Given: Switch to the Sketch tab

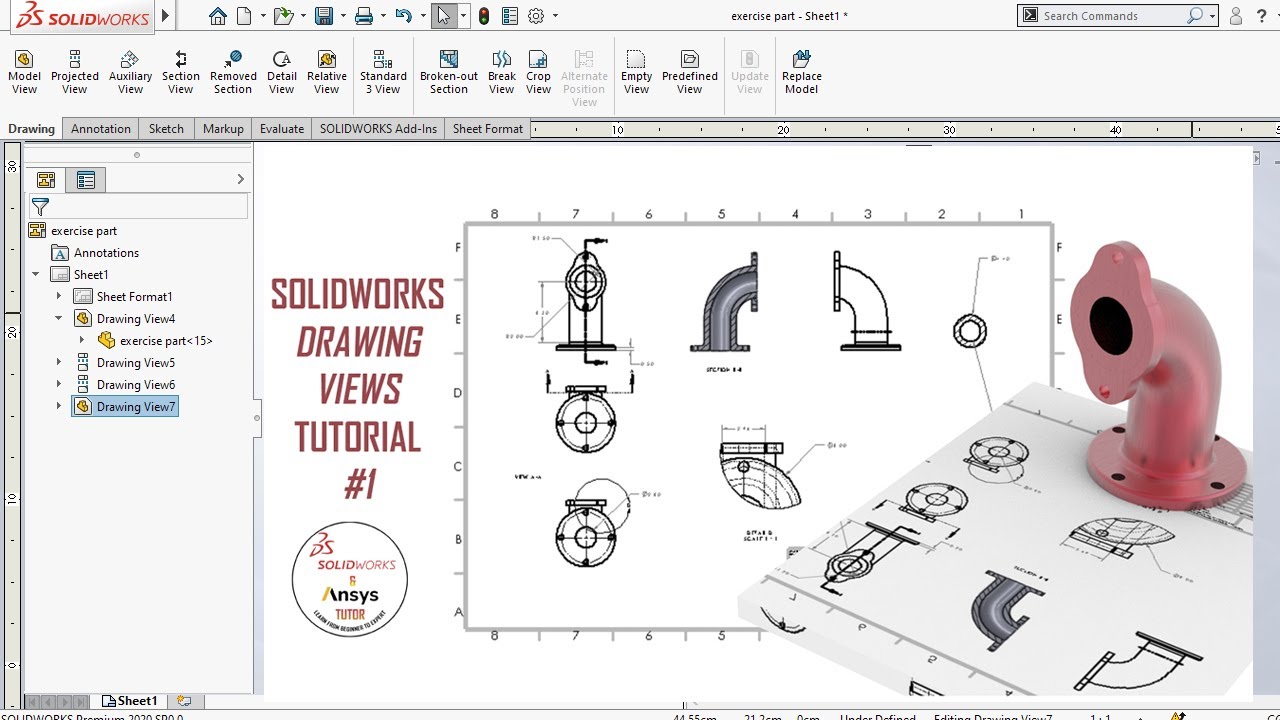Looking at the screenshot, I should click(x=166, y=128).
